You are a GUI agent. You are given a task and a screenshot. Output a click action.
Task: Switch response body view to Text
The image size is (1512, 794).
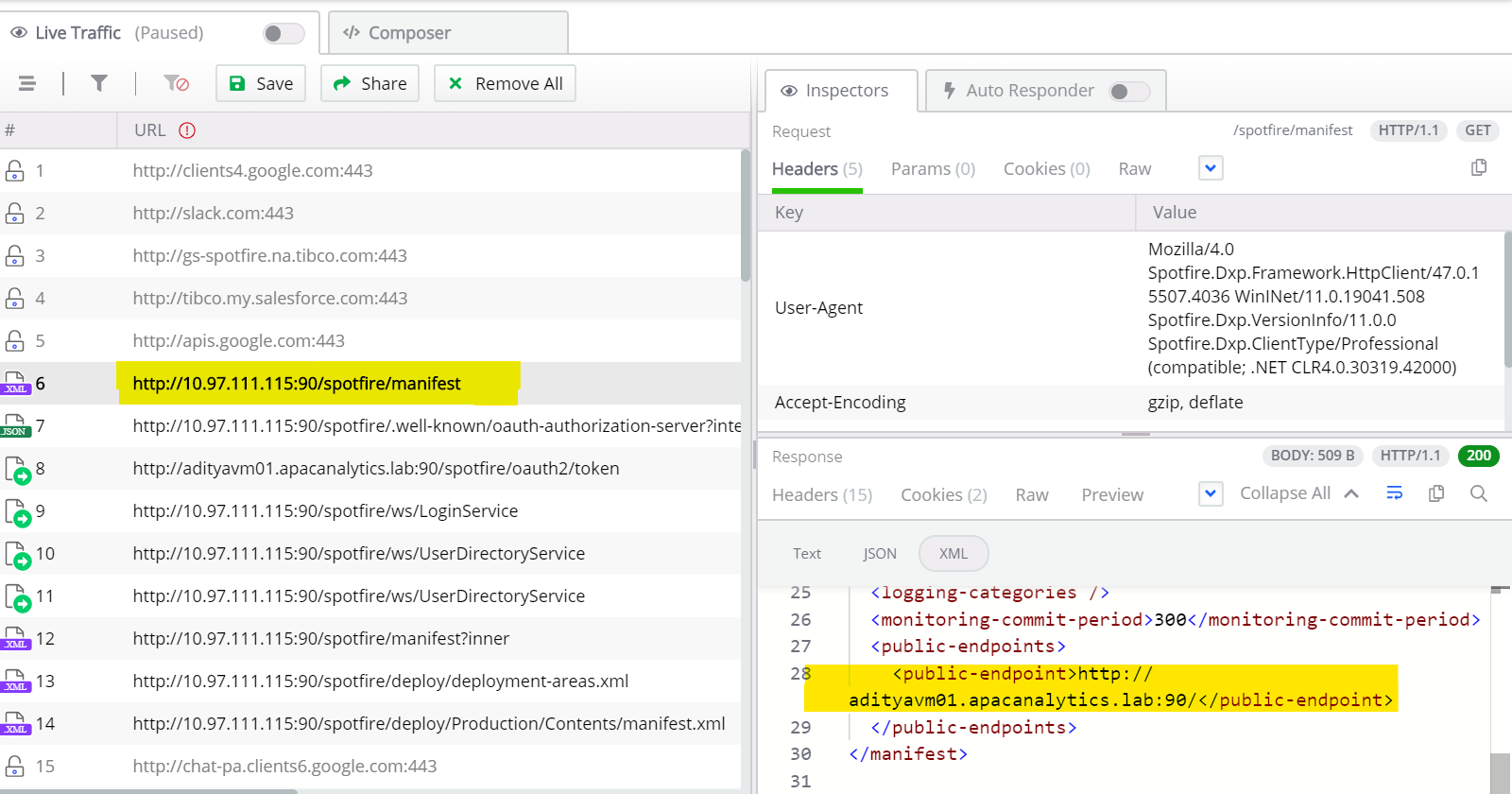[807, 553]
